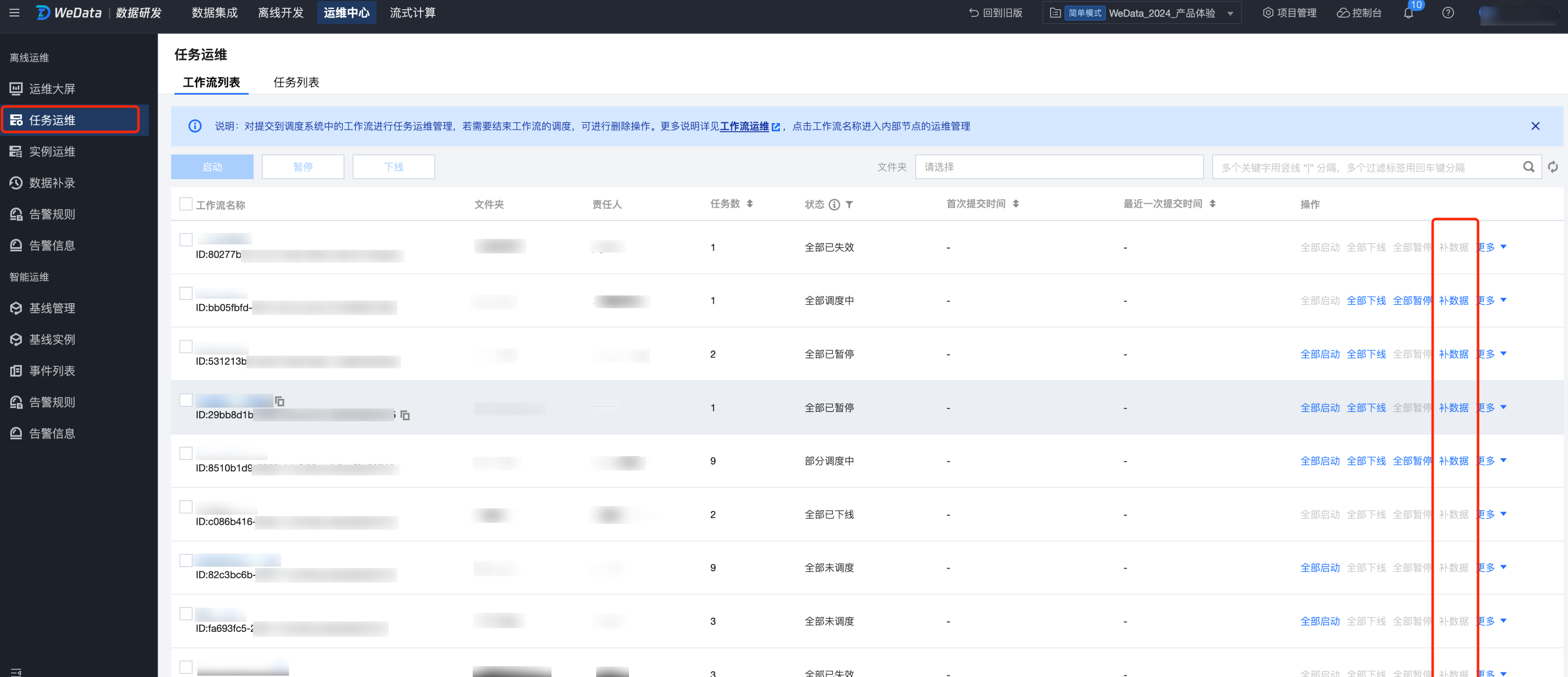Go to 离线开发 in top navigation
Screen dimensions: 1568x677
[281, 13]
